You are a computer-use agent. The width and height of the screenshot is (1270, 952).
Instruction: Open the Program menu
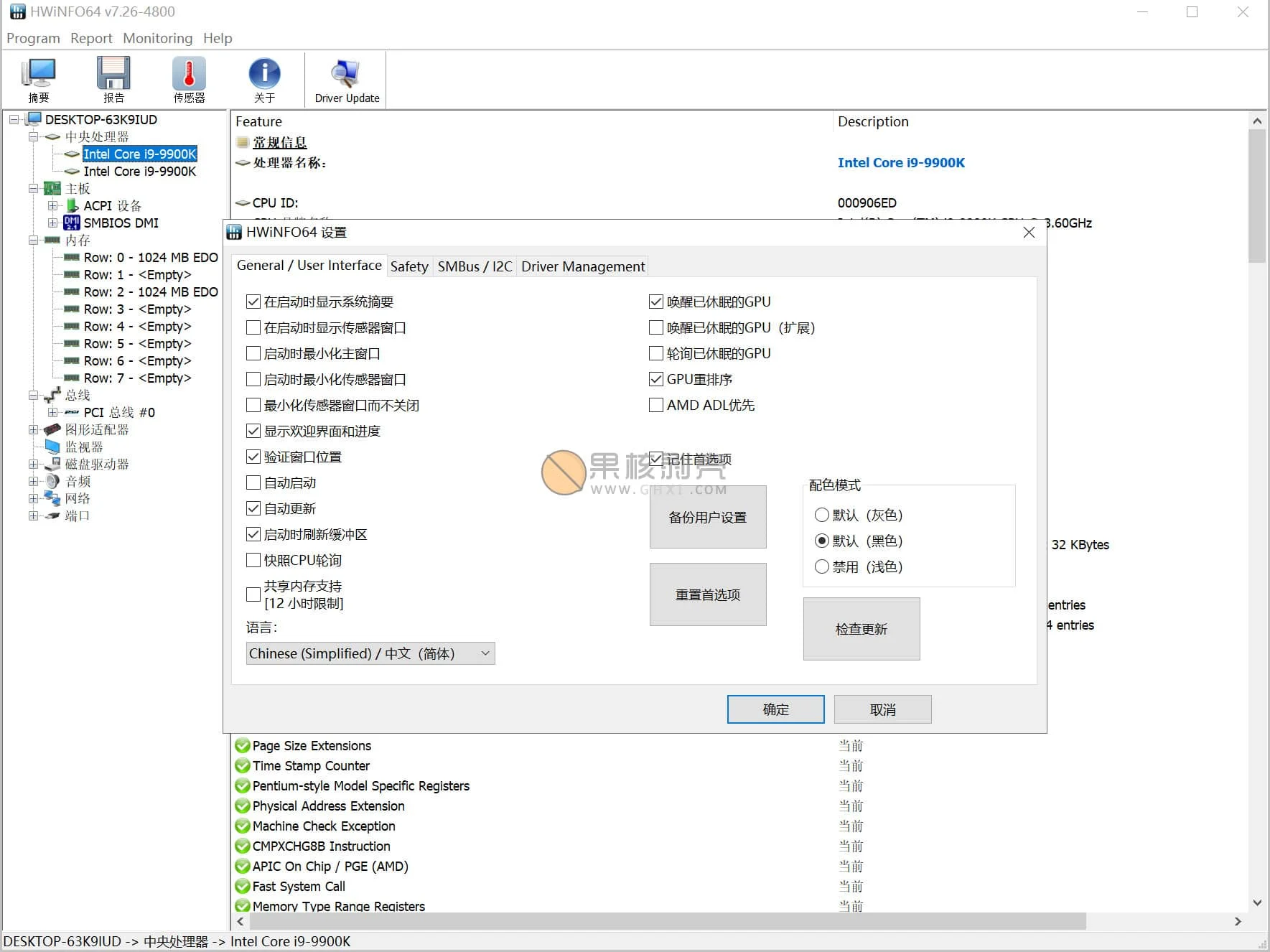pyautogui.click(x=33, y=38)
